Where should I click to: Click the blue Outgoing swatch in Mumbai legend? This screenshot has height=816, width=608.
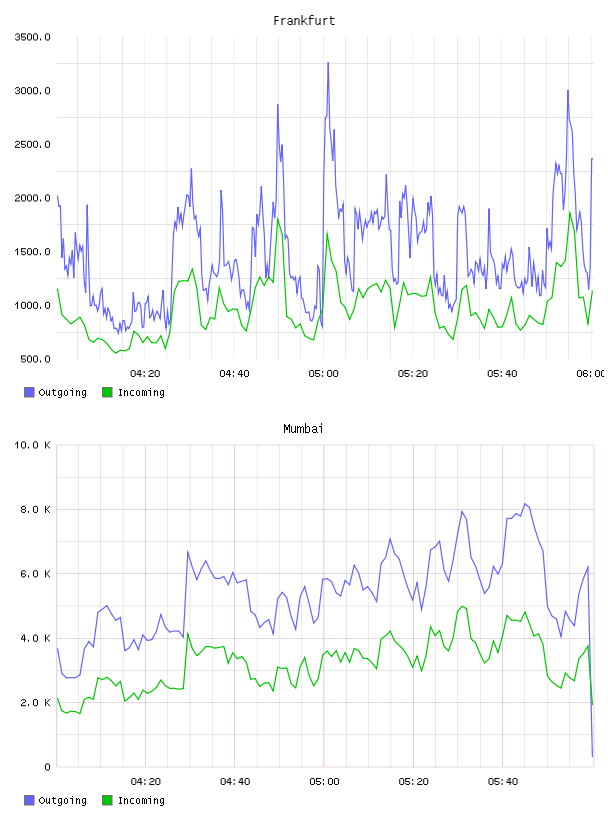pos(29,800)
